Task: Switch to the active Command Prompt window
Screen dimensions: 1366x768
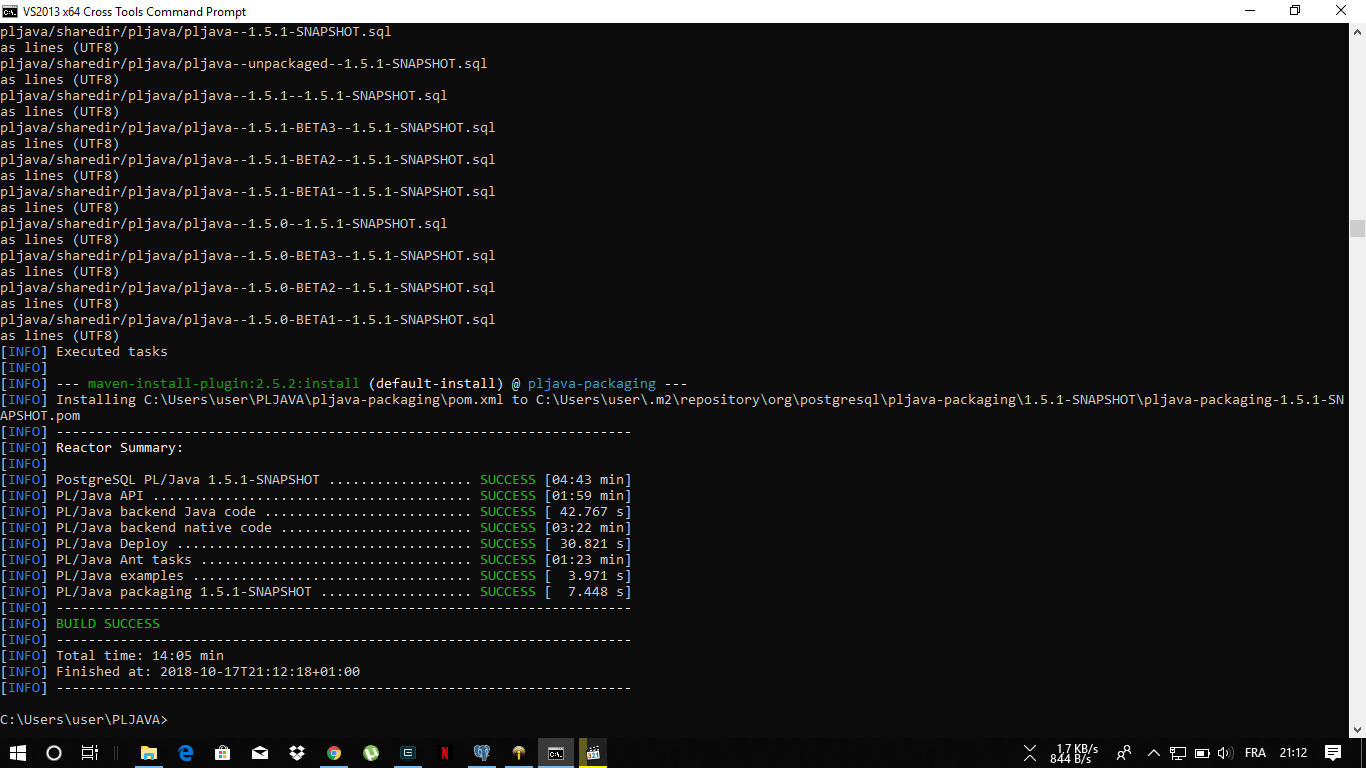Action: (555, 753)
